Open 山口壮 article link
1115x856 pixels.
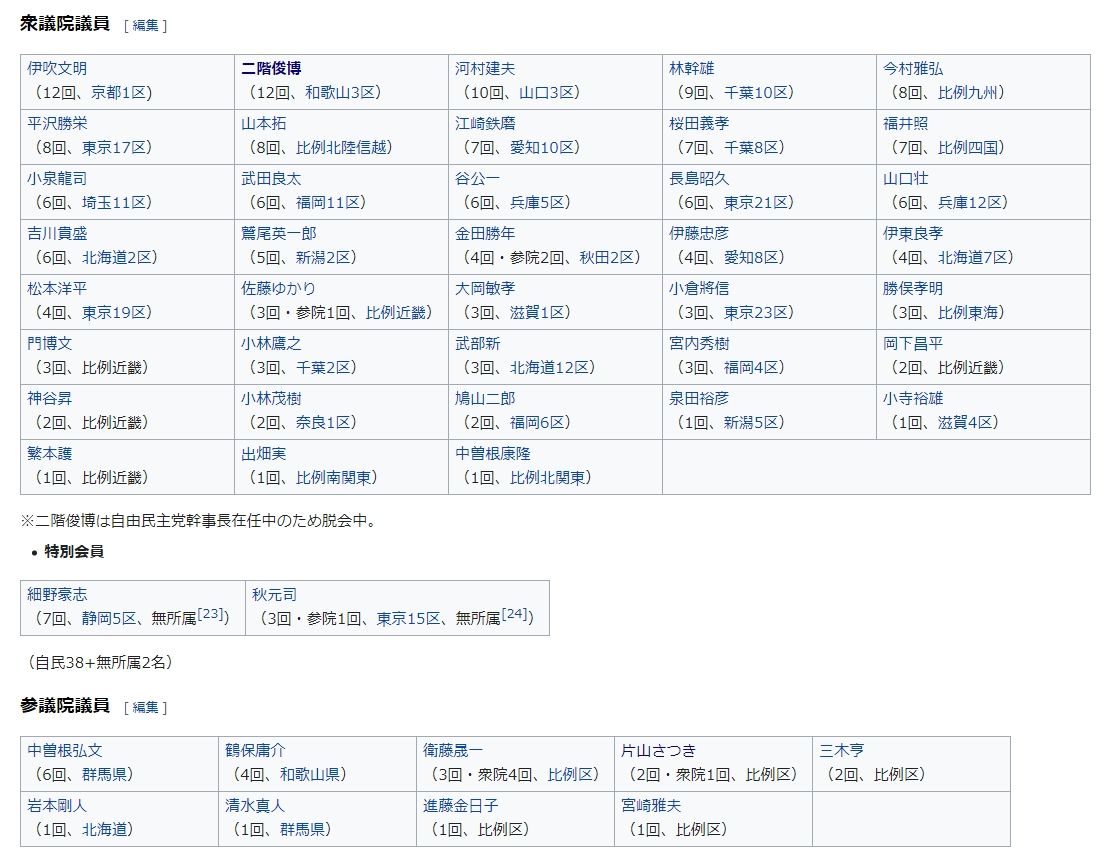tap(905, 178)
